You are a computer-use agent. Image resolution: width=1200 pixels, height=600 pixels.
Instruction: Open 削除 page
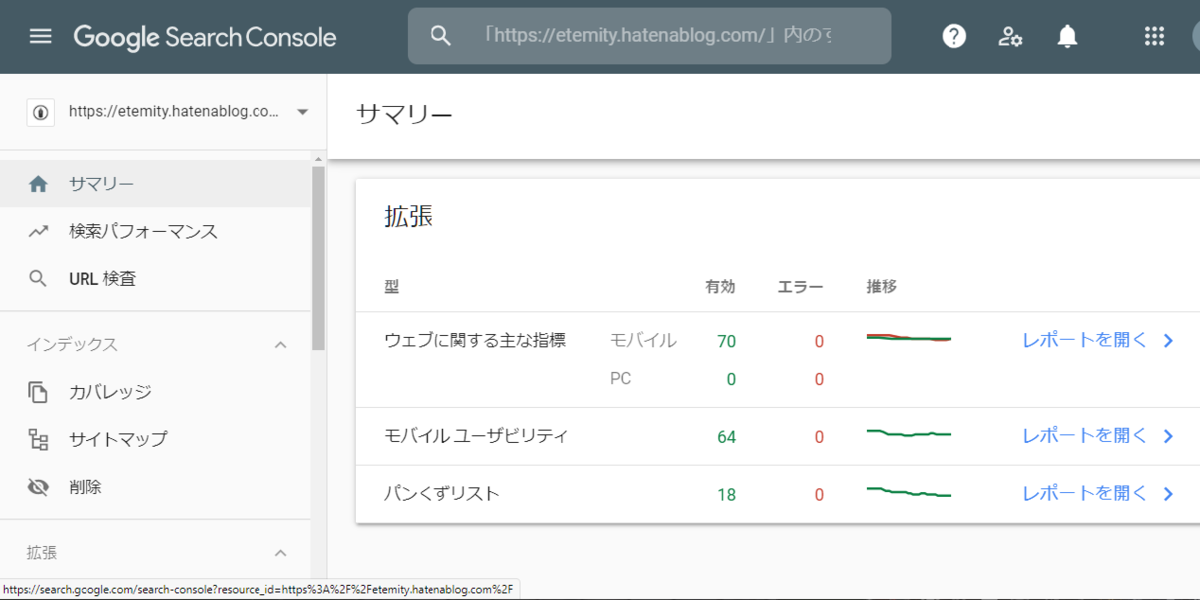[156, 487]
